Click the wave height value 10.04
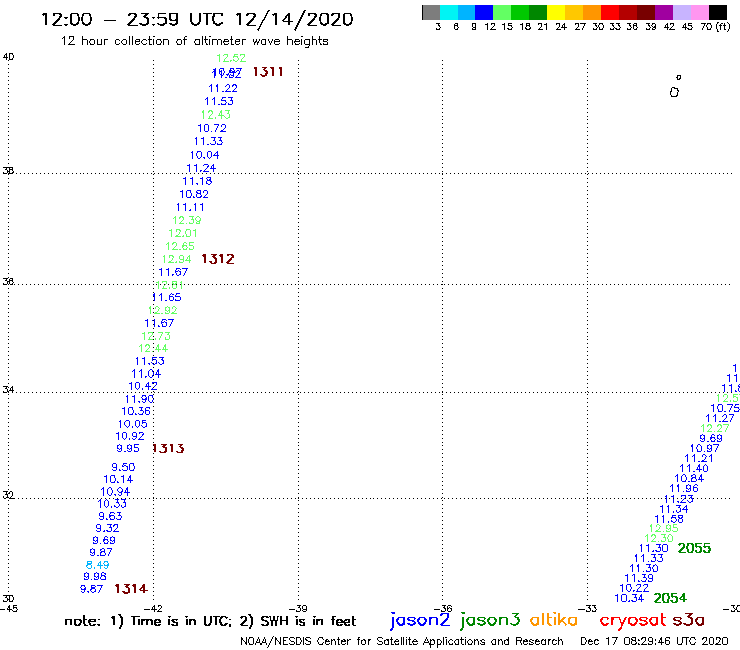 coord(204,155)
